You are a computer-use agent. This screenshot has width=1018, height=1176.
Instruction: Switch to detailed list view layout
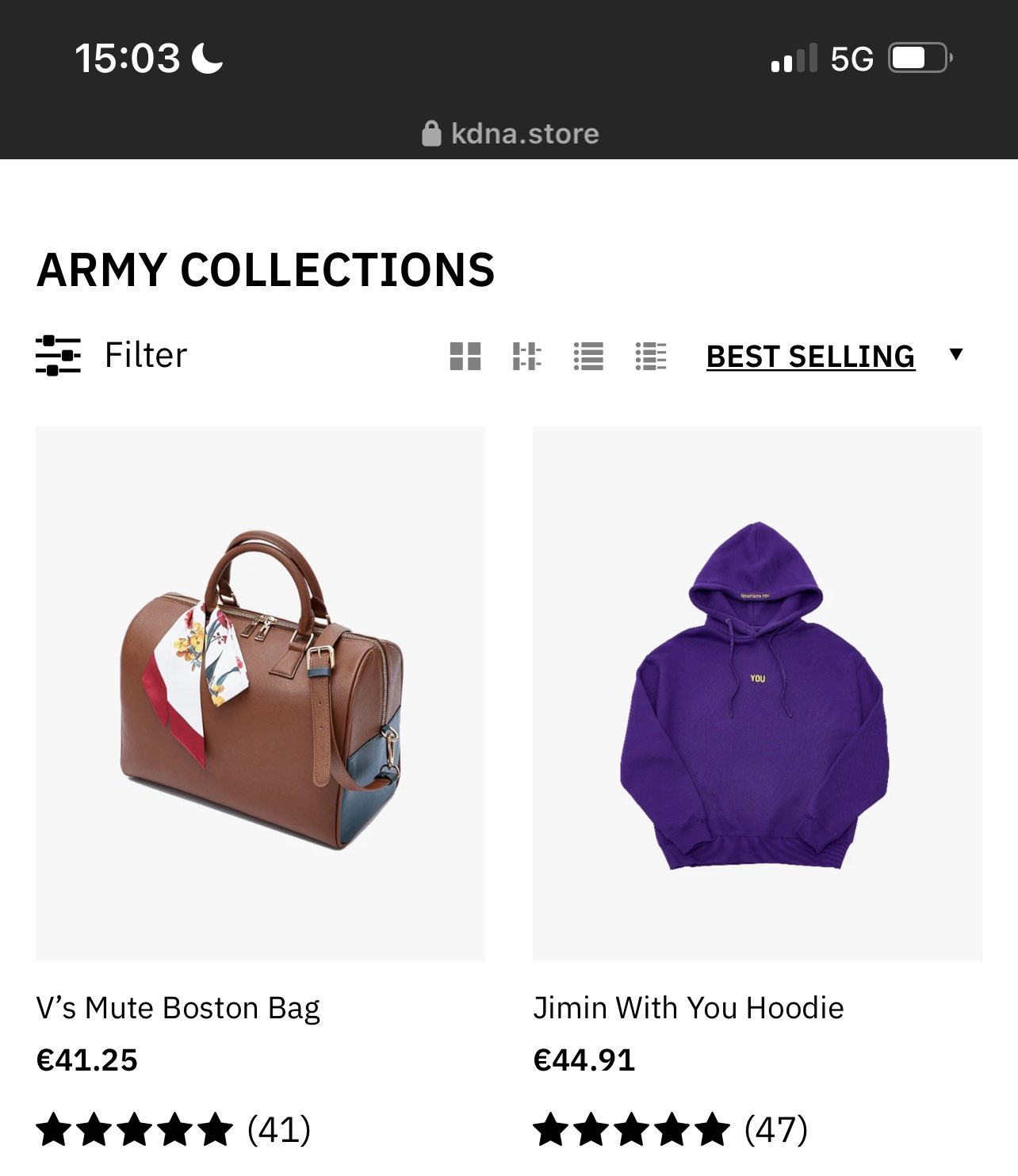[651, 357]
